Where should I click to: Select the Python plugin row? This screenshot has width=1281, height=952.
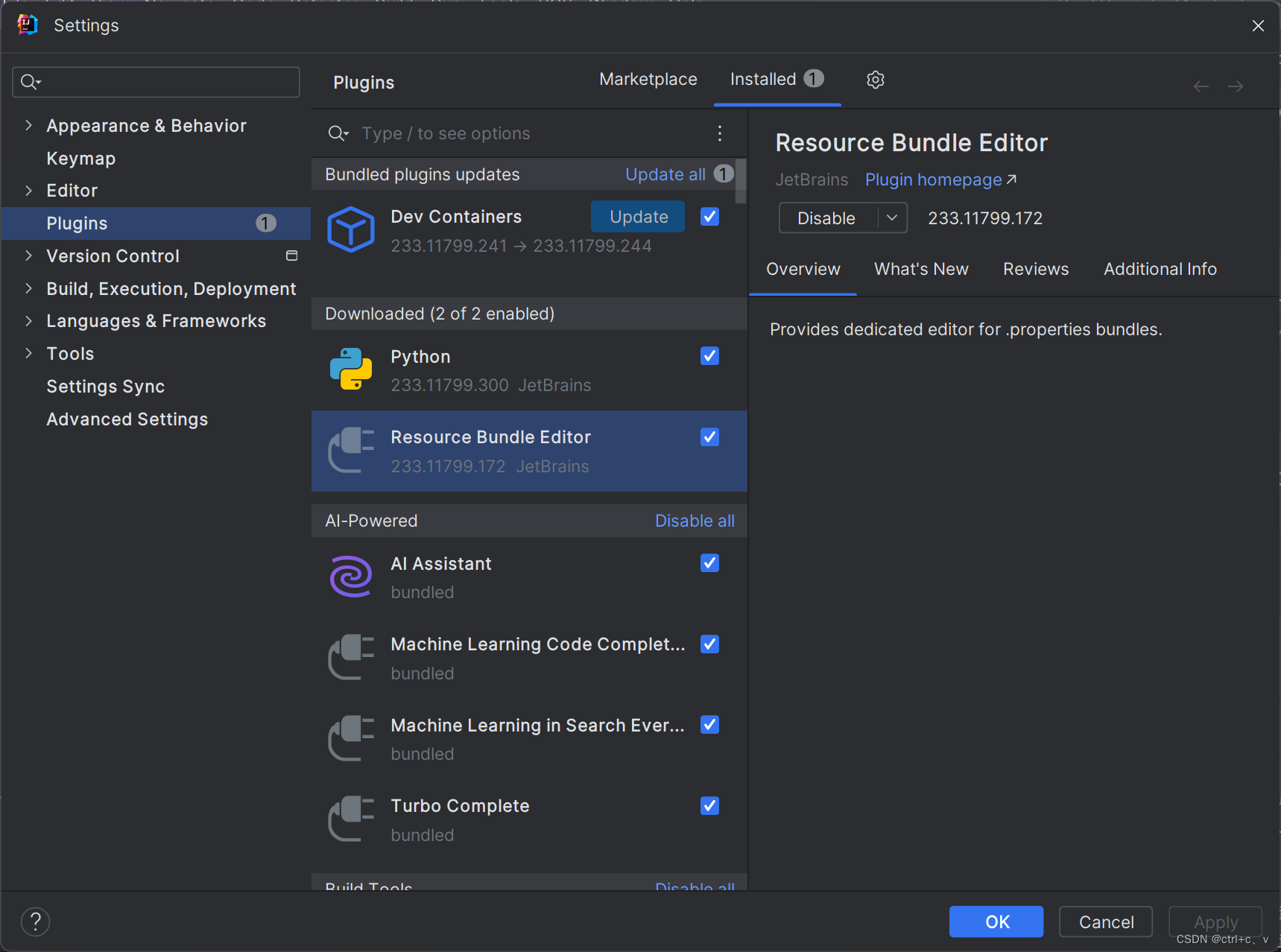pos(529,370)
